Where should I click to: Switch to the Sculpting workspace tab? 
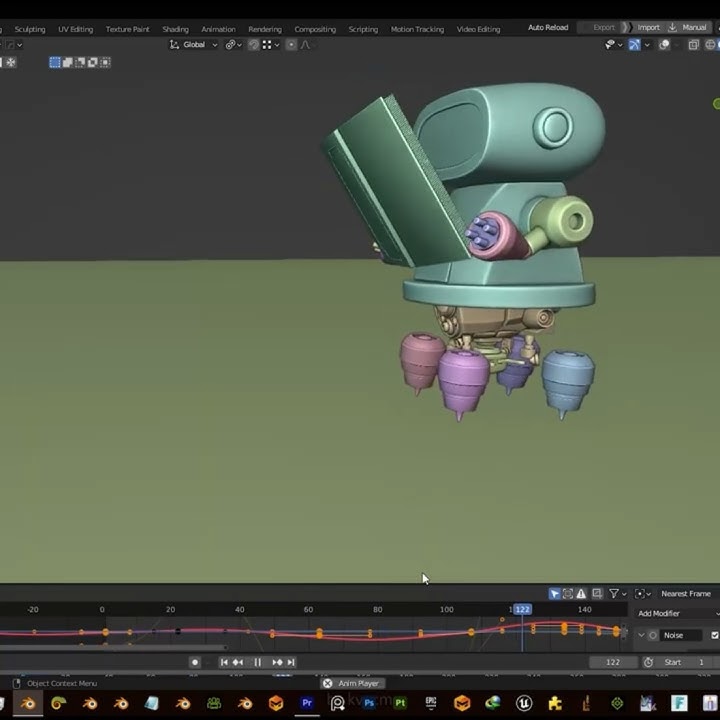[x=30, y=29]
